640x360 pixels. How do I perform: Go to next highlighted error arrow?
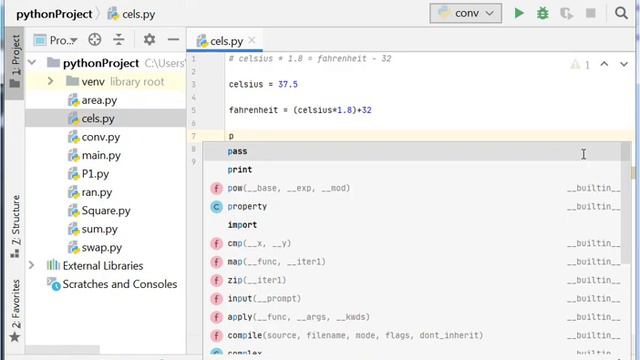click(x=624, y=64)
